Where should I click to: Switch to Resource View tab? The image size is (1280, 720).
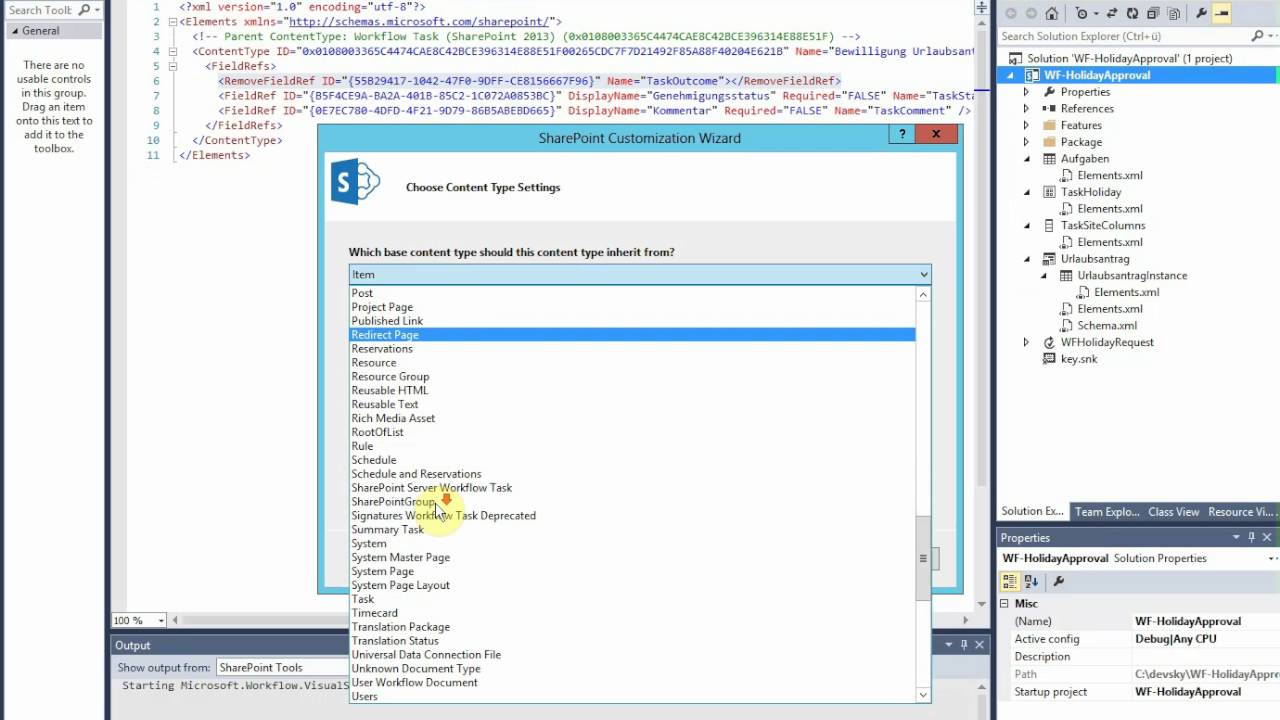(x=1242, y=512)
